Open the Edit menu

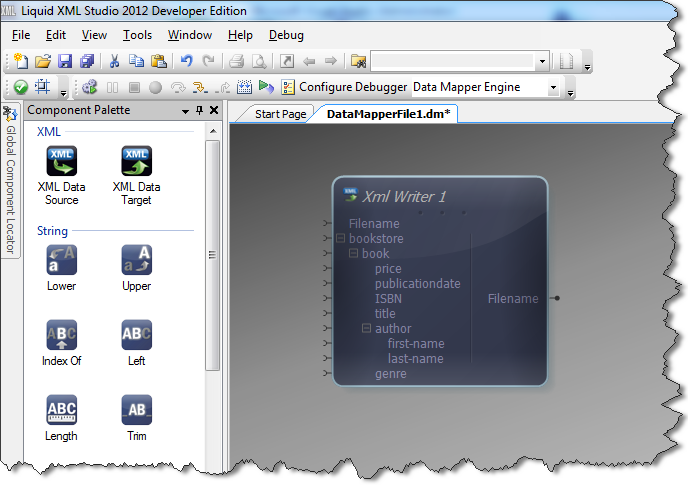[56, 35]
